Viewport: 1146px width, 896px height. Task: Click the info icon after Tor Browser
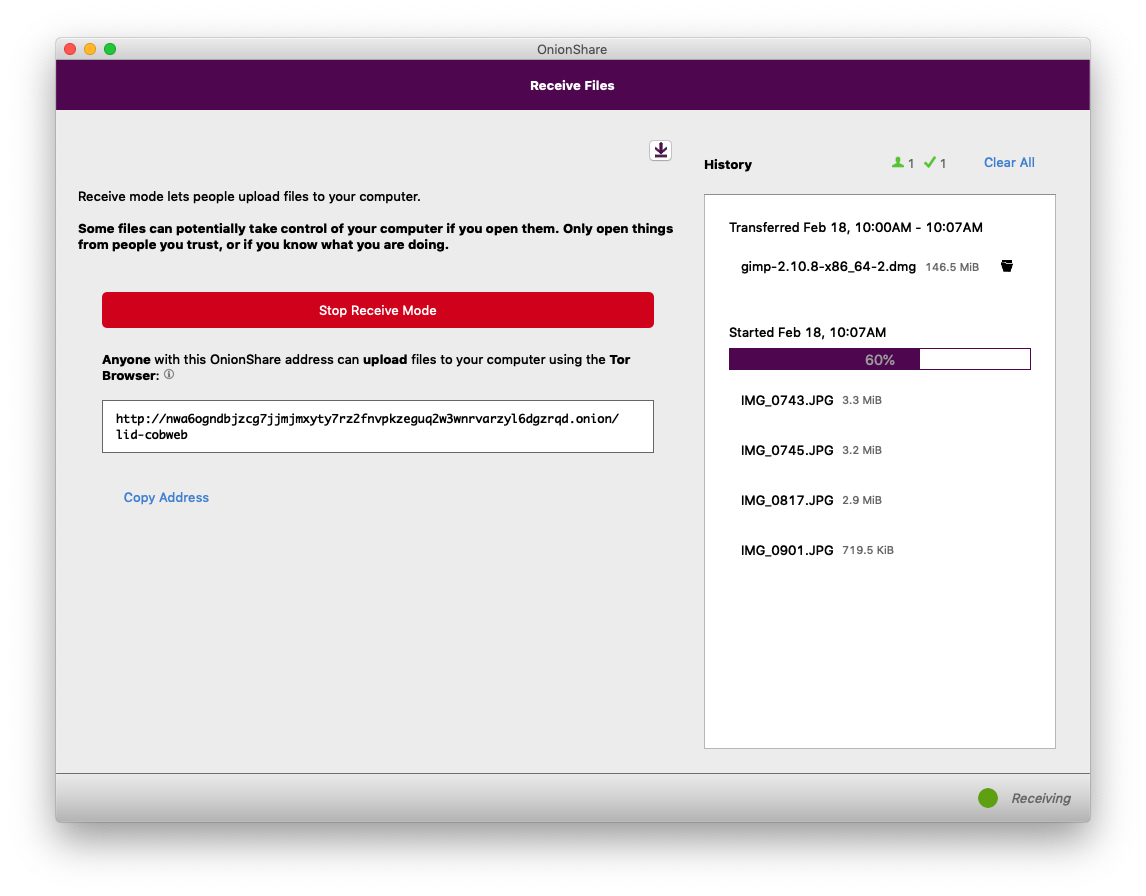pyautogui.click(x=169, y=375)
